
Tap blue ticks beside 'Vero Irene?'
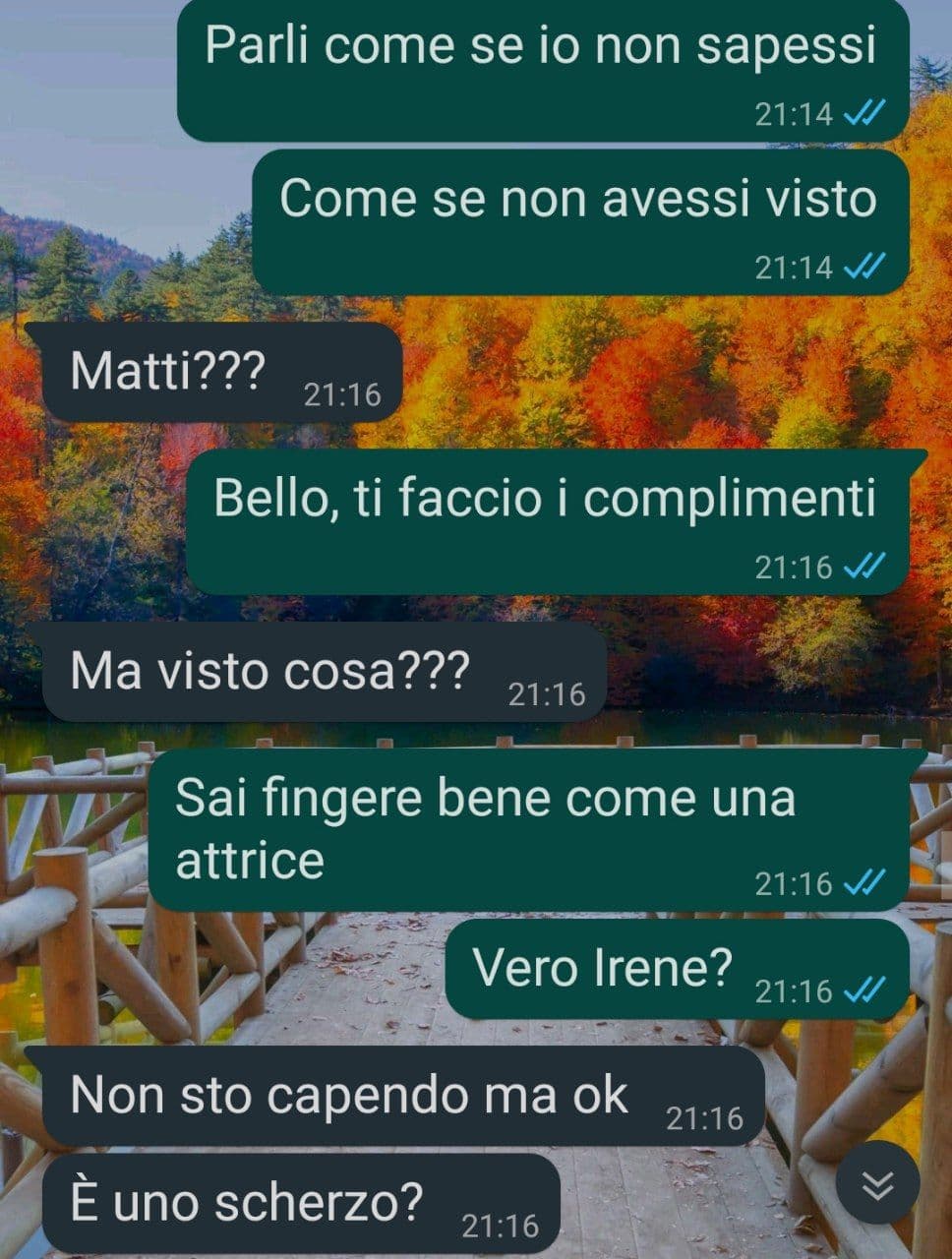[864, 989]
